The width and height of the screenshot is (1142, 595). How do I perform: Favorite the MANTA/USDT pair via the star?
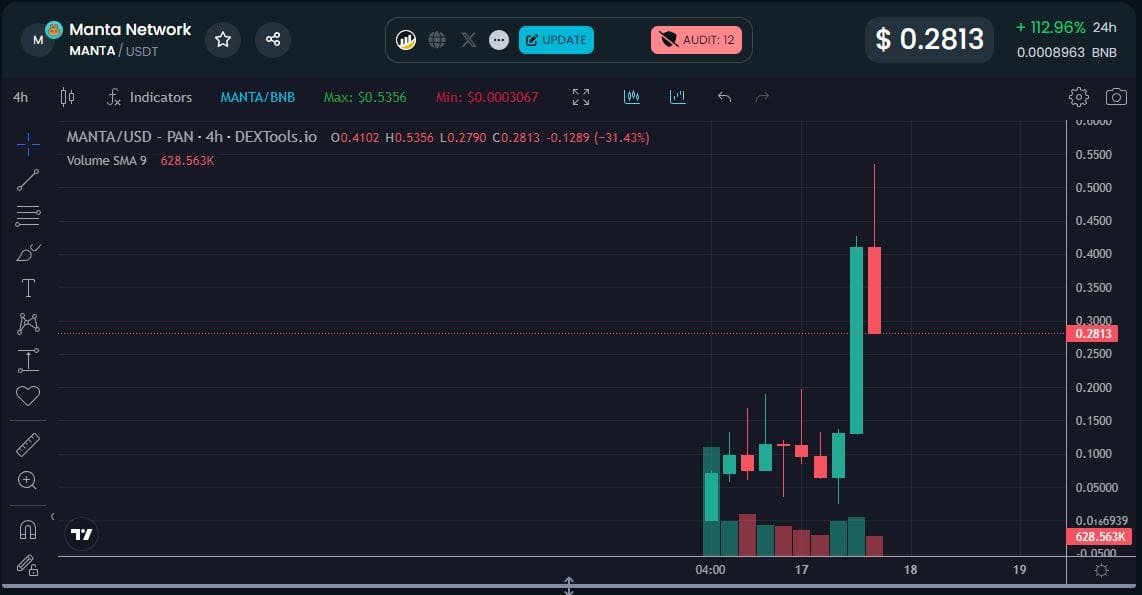click(x=222, y=39)
